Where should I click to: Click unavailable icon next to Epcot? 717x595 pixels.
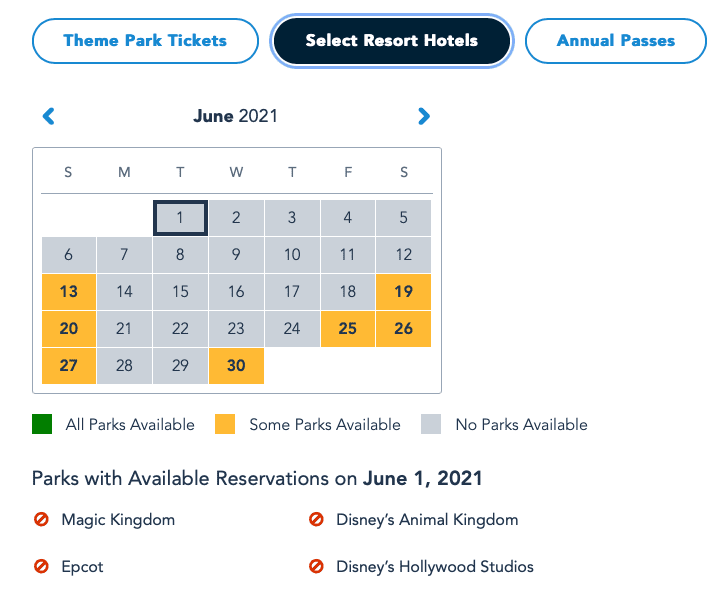click(x=41, y=566)
